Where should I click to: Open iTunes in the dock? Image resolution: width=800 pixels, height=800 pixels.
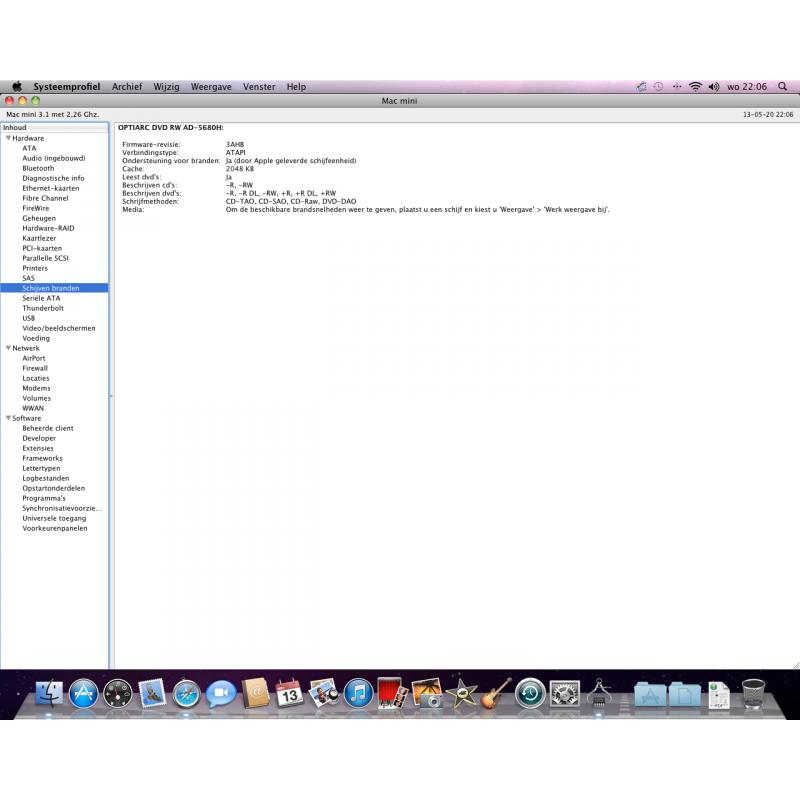[x=358, y=693]
